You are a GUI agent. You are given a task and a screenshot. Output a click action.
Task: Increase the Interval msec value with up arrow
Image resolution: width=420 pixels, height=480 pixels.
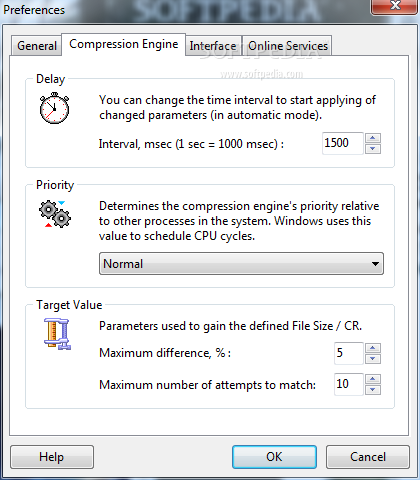(373, 138)
